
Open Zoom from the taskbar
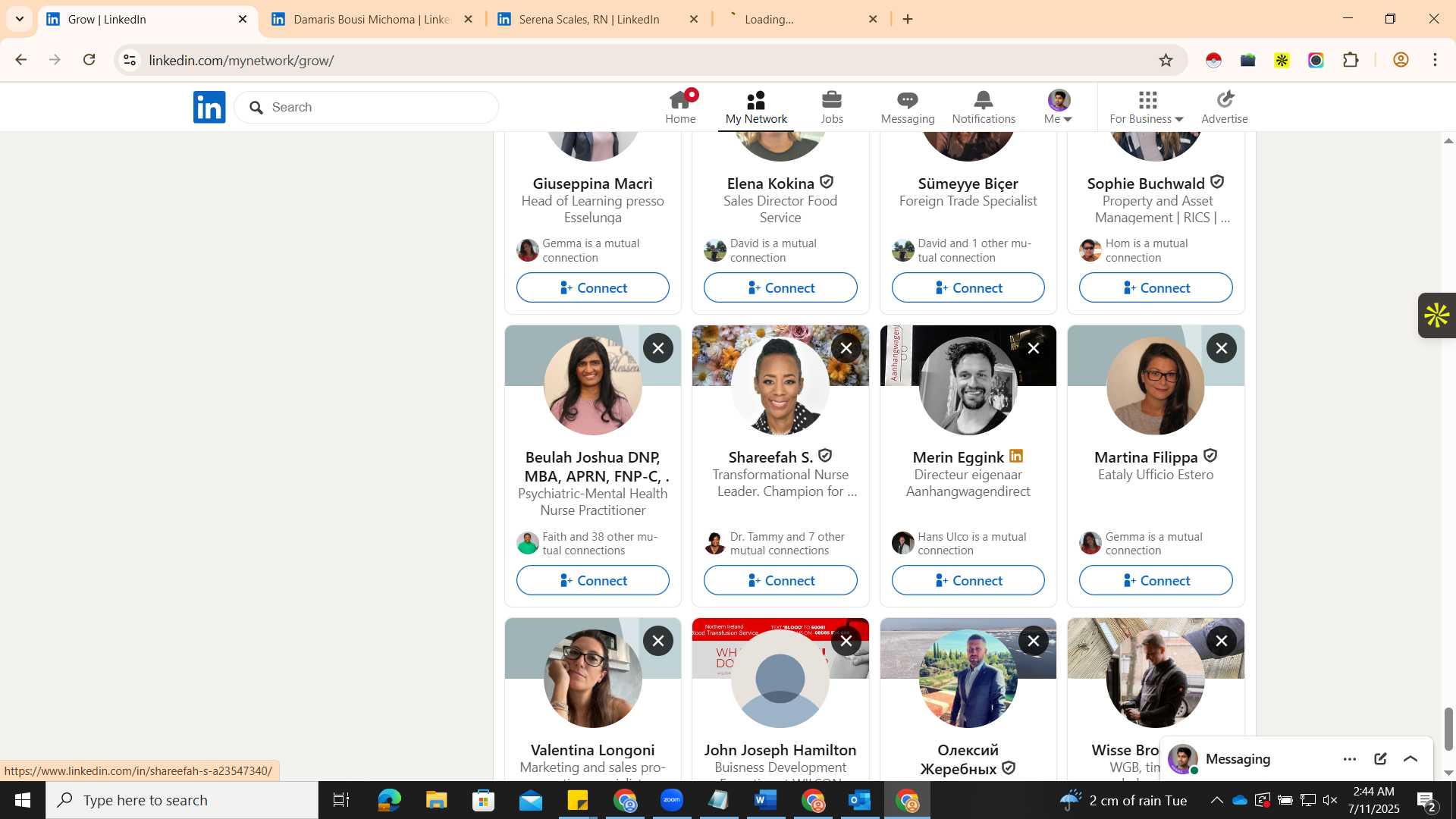[x=672, y=800]
